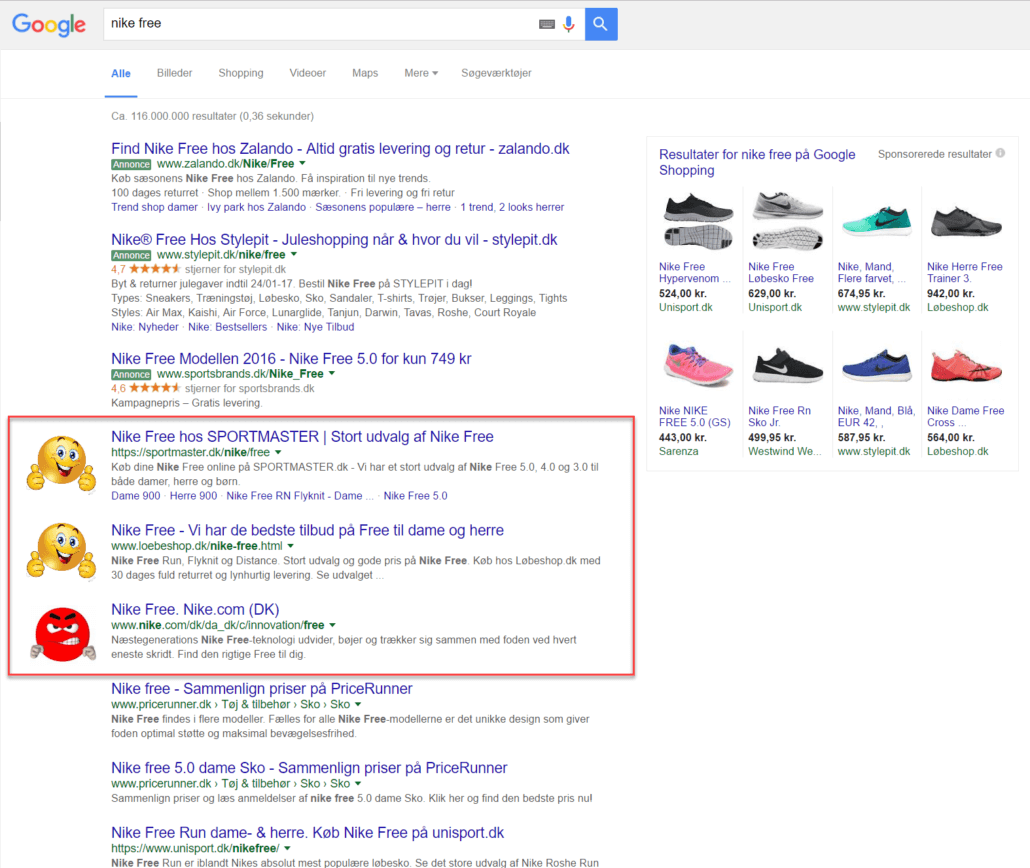This screenshot has width=1030, height=868.
Task: Expand dropdown arrow next to sportmaster.dk URL
Action: pyautogui.click(x=278, y=452)
